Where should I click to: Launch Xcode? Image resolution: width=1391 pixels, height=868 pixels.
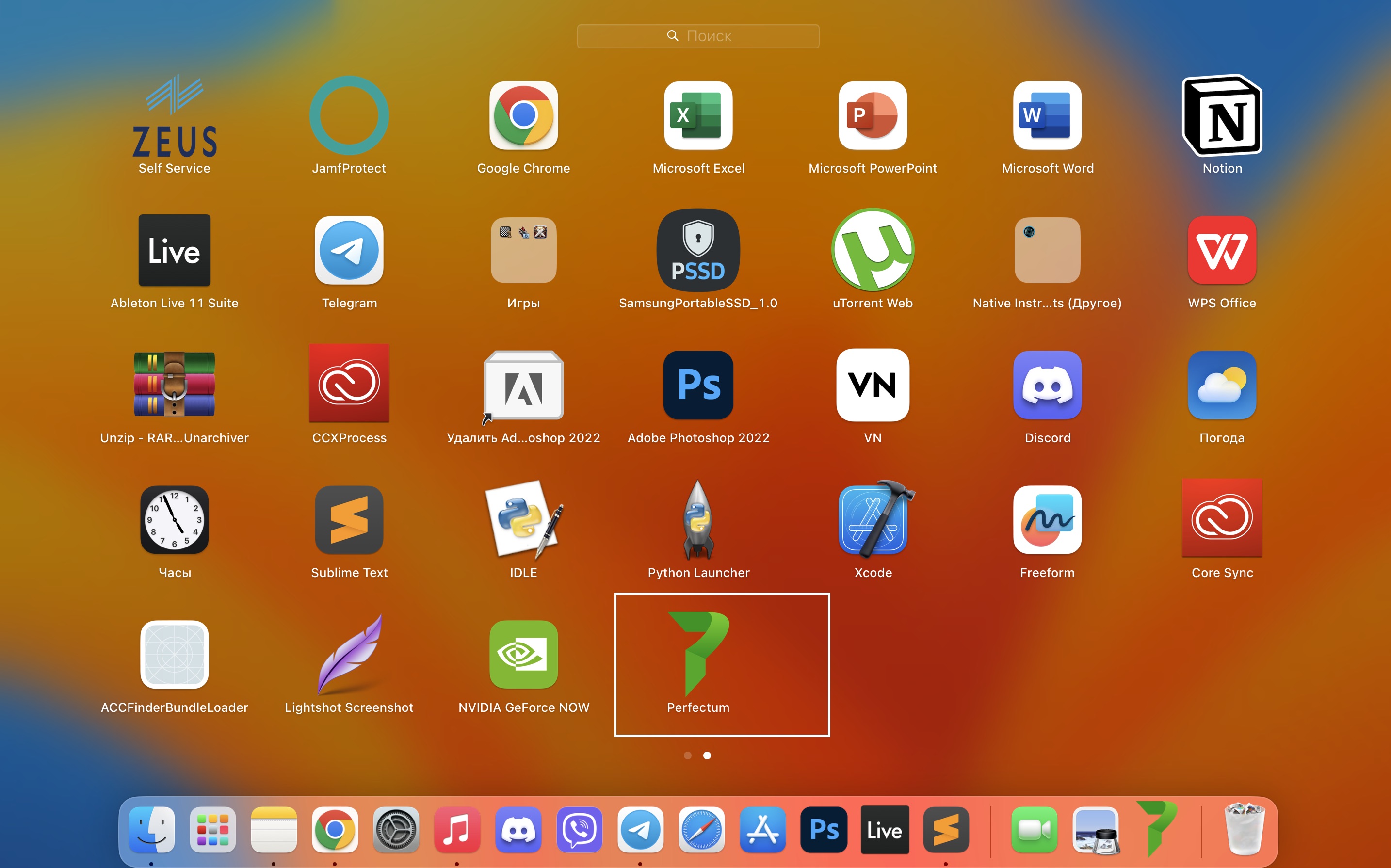tap(873, 520)
